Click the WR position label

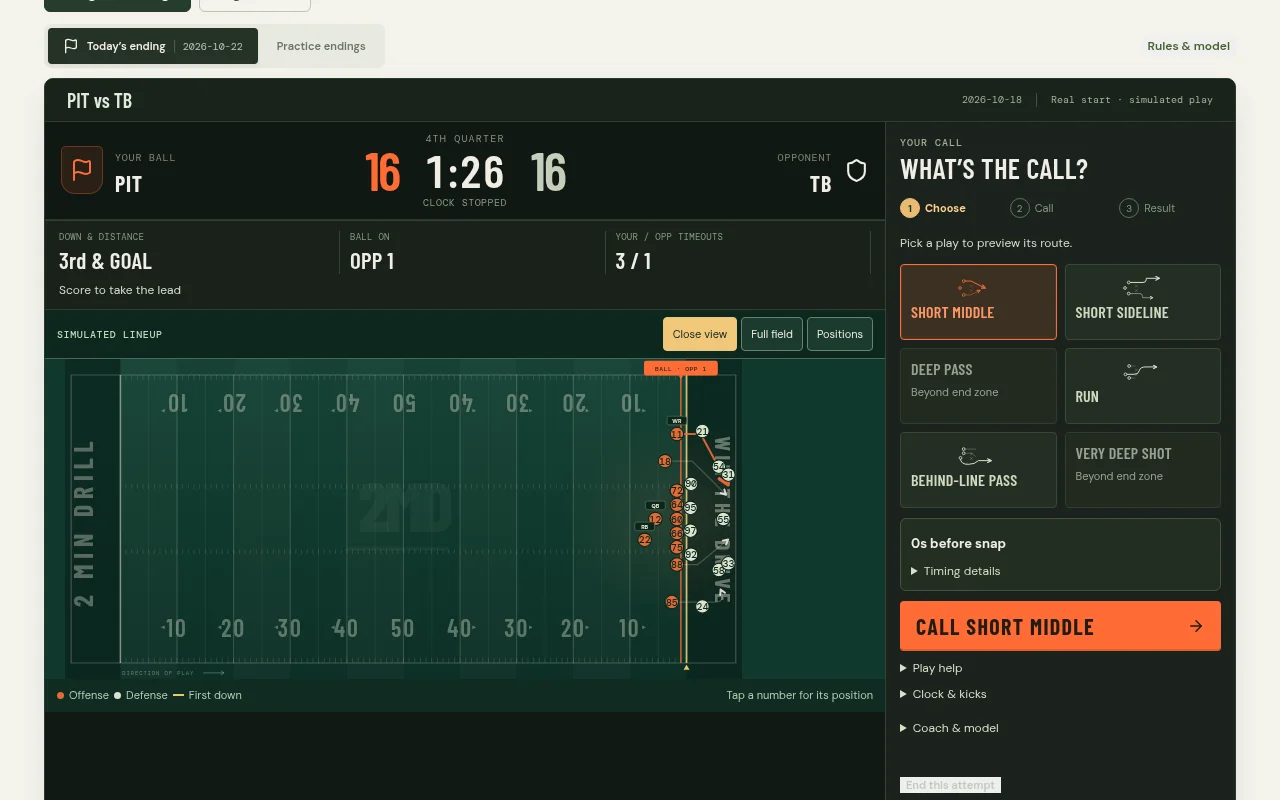pyautogui.click(x=677, y=421)
